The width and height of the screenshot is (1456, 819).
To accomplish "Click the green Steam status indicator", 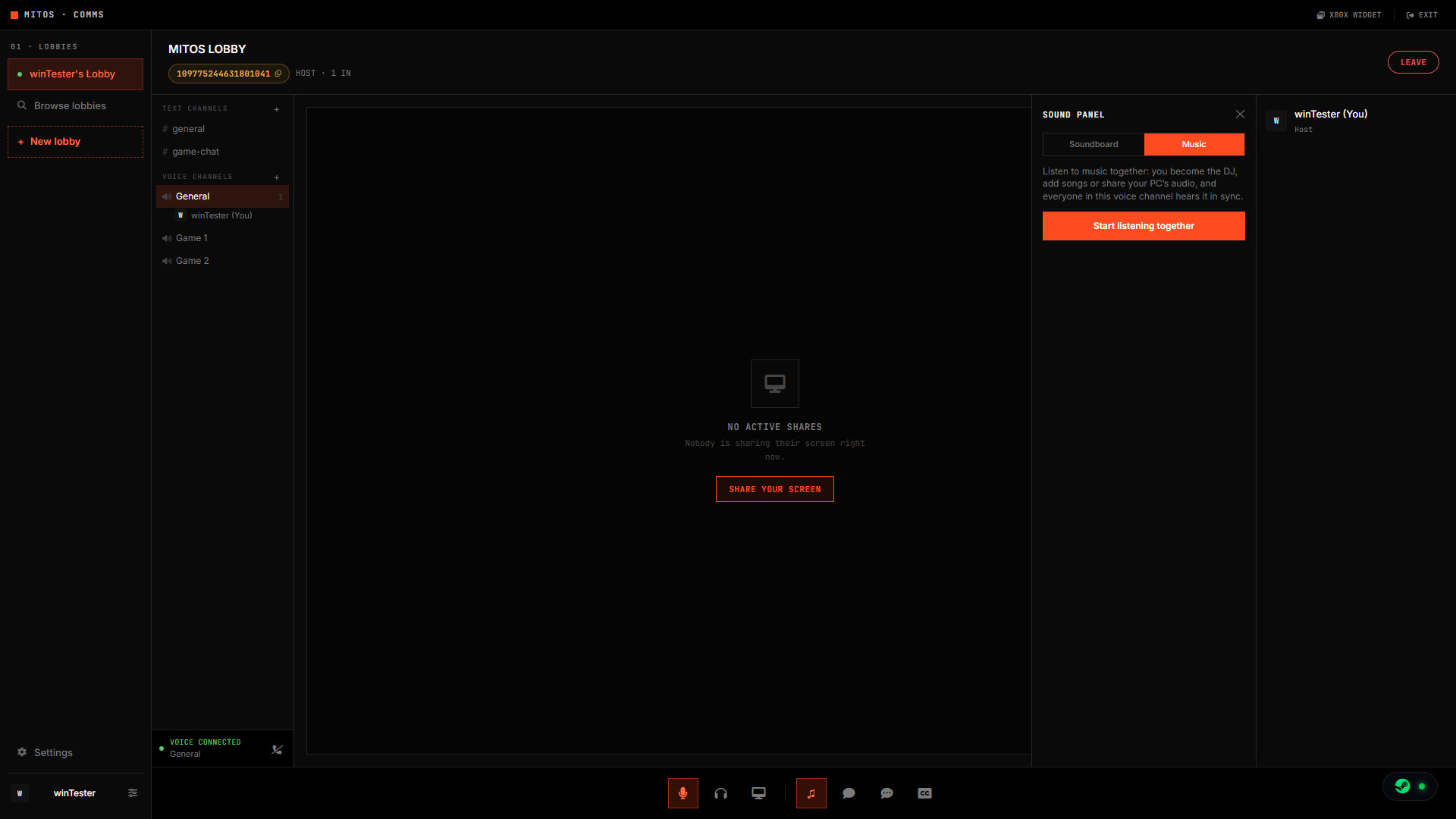I will click(x=1410, y=786).
